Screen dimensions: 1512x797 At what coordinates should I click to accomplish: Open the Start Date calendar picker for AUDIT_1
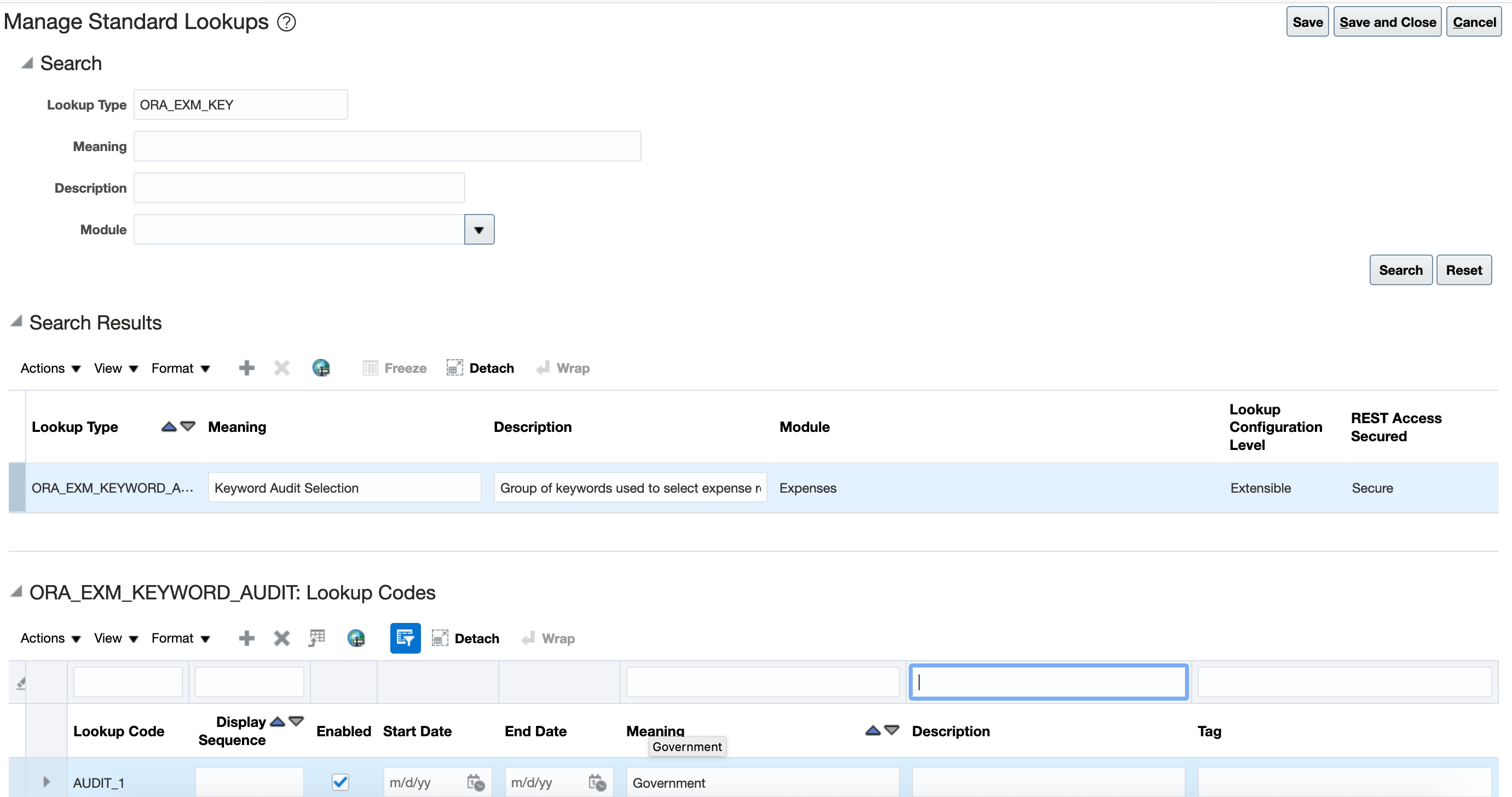(475, 782)
